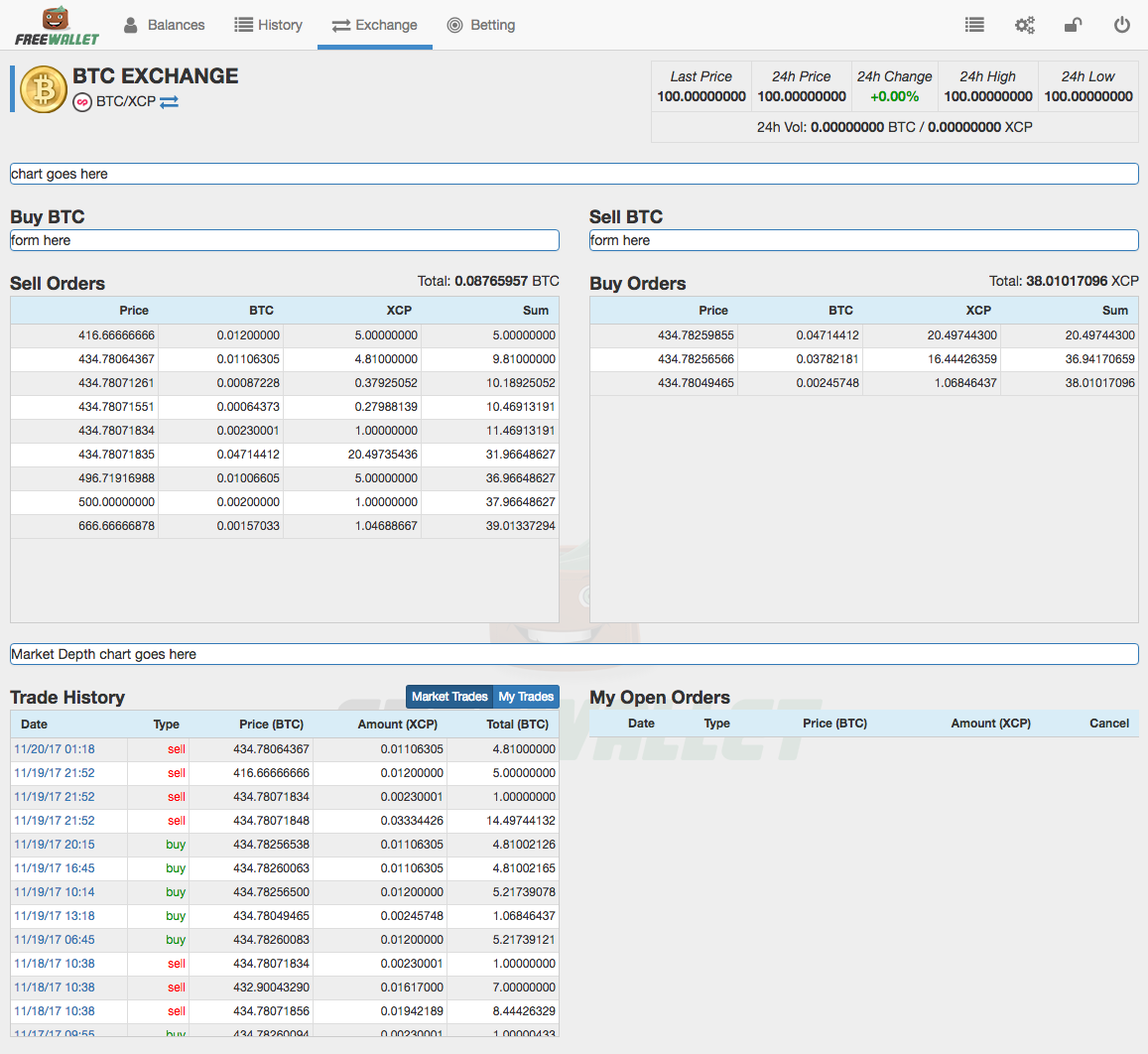The height and width of the screenshot is (1054, 1148).
Task: Click buy order XCP amount 20.49744300
Action: (962, 335)
